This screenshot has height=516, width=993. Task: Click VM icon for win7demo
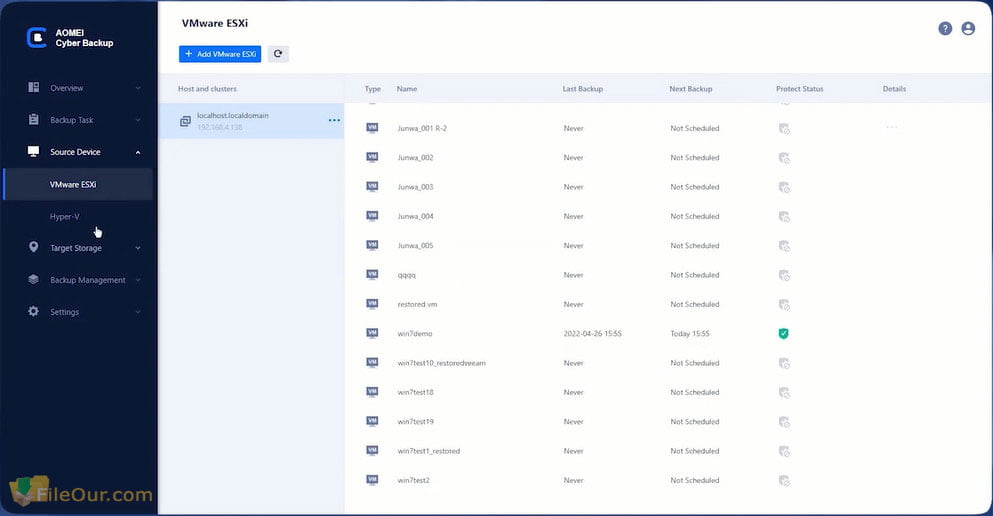[x=372, y=333]
